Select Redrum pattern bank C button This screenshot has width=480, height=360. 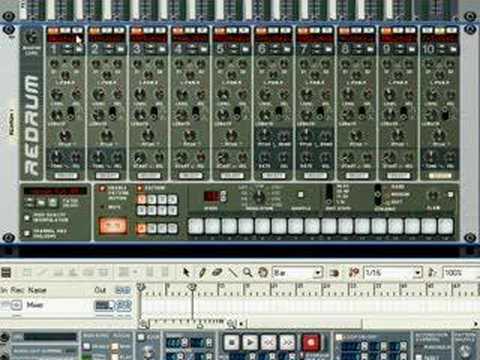click(x=162, y=228)
